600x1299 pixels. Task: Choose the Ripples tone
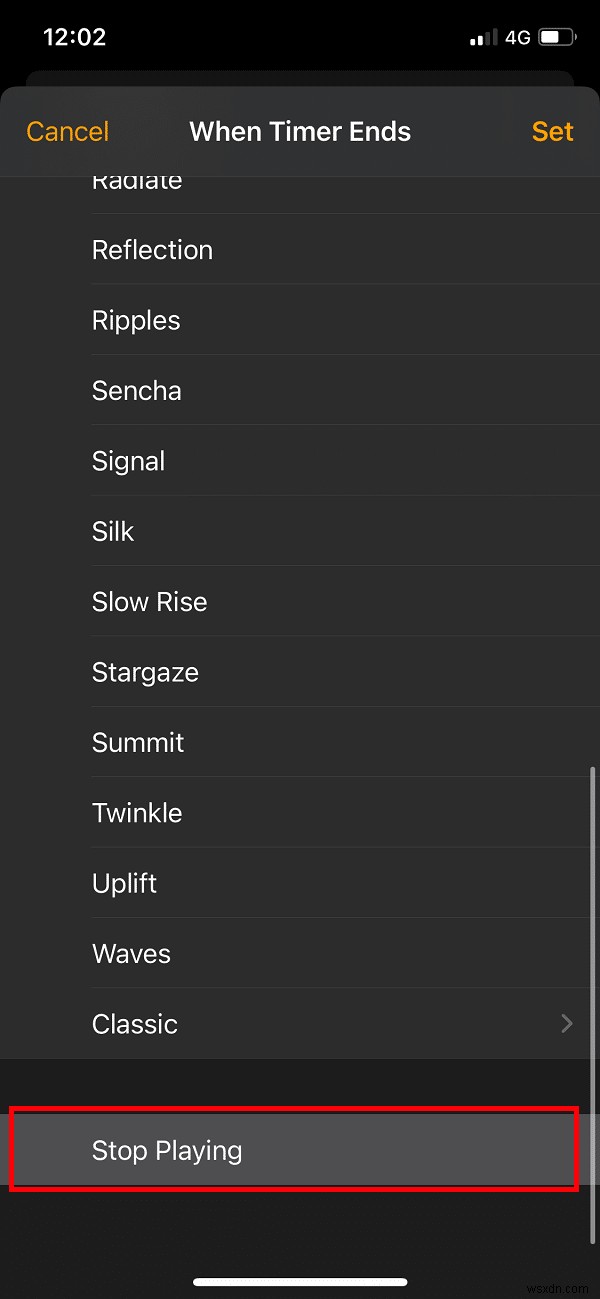click(136, 320)
